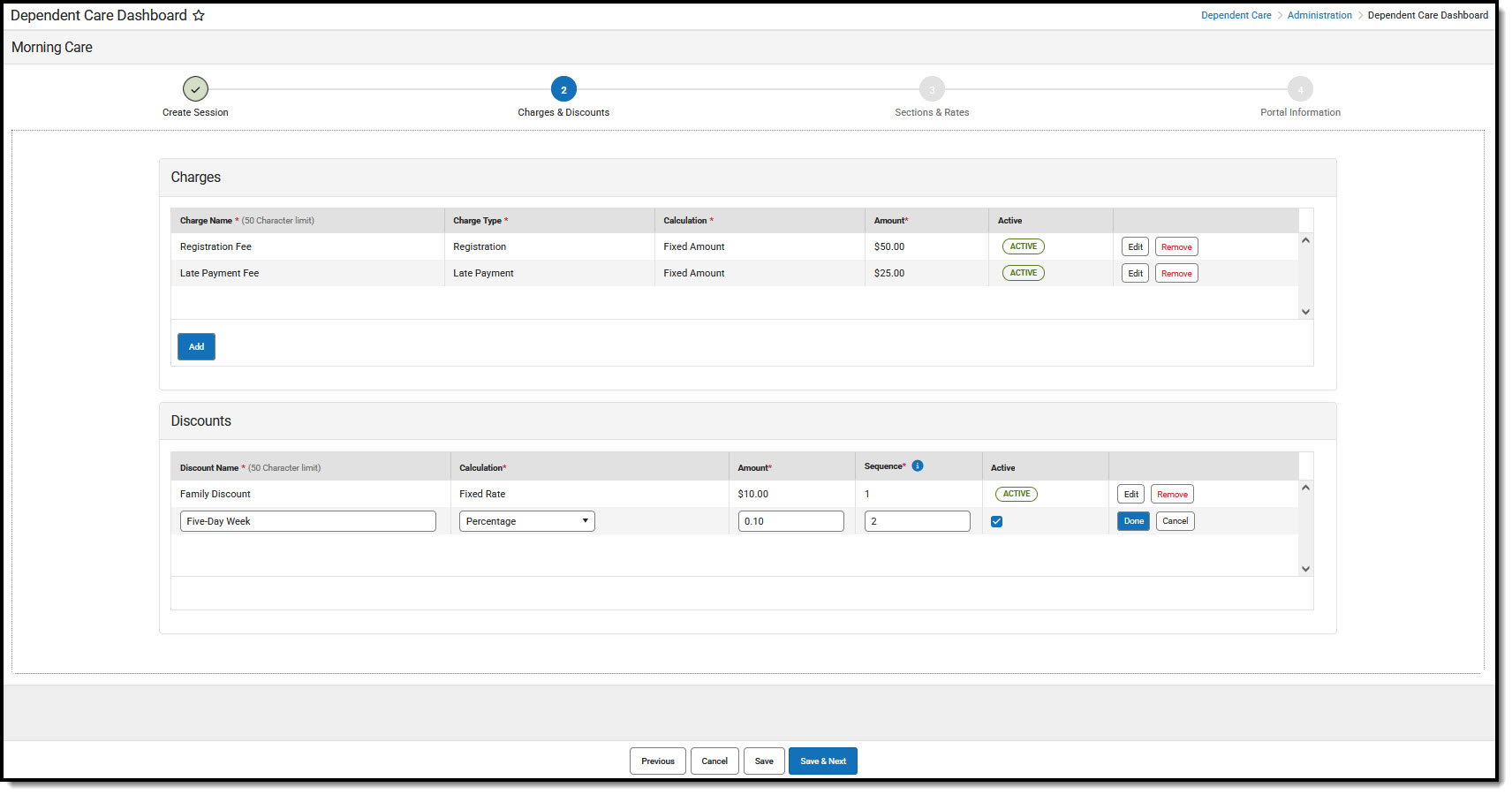The height and width of the screenshot is (795, 1512).
Task: Go to the Create Session step circle
Action: pos(195,89)
